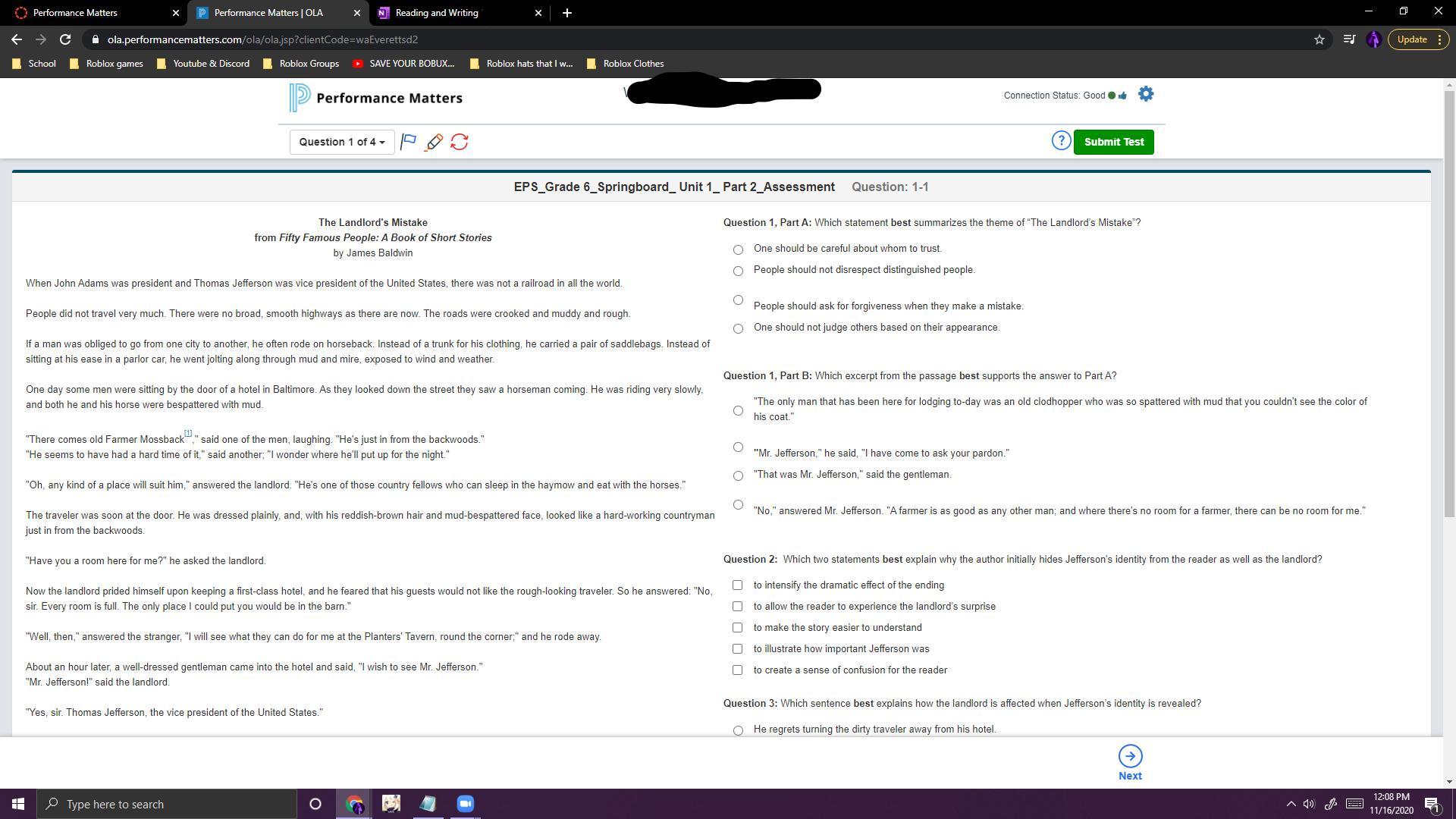Expand the Question 1 of 4 dropdown
This screenshot has width=1456, height=819.
341,142
